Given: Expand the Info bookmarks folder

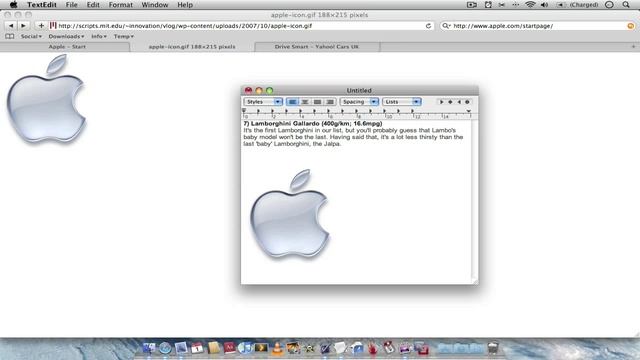Looking at the screenshot, I should (x=99, y=36).
